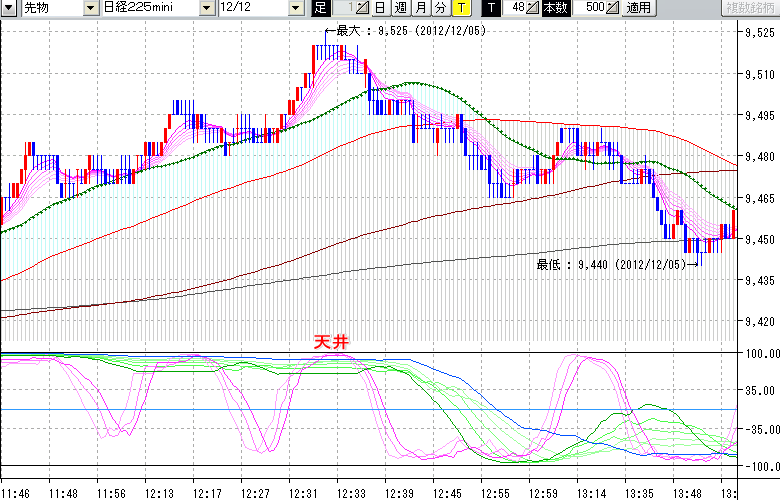Select monthly 月 candle interval

tap(420, 8)
